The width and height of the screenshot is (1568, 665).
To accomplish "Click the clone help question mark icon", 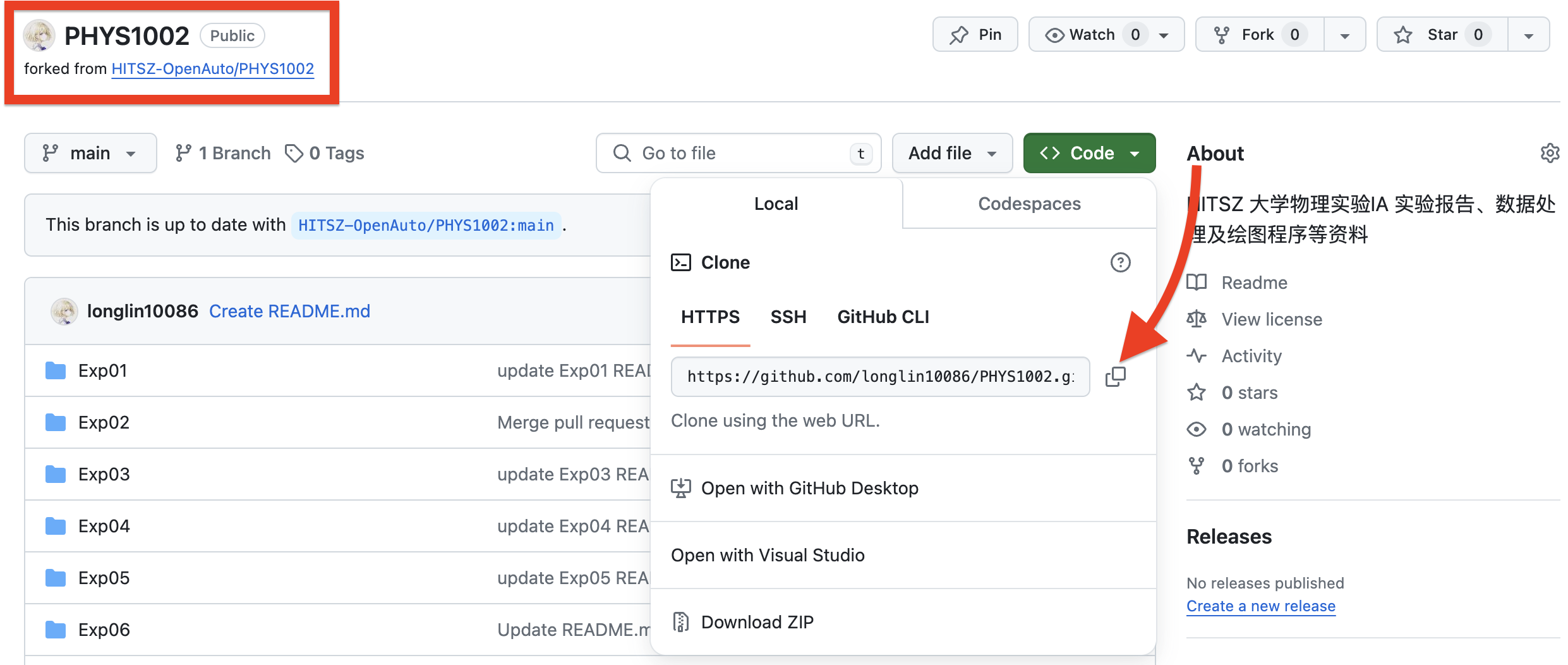I will (x=1120, y=262).
